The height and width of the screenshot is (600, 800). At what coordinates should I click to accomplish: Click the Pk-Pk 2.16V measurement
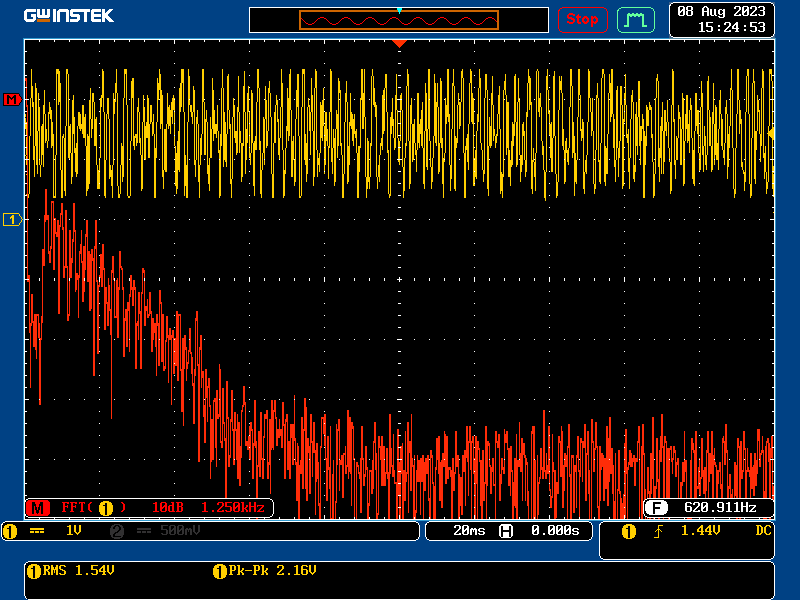pyautogui.click(x=272, y=570)
